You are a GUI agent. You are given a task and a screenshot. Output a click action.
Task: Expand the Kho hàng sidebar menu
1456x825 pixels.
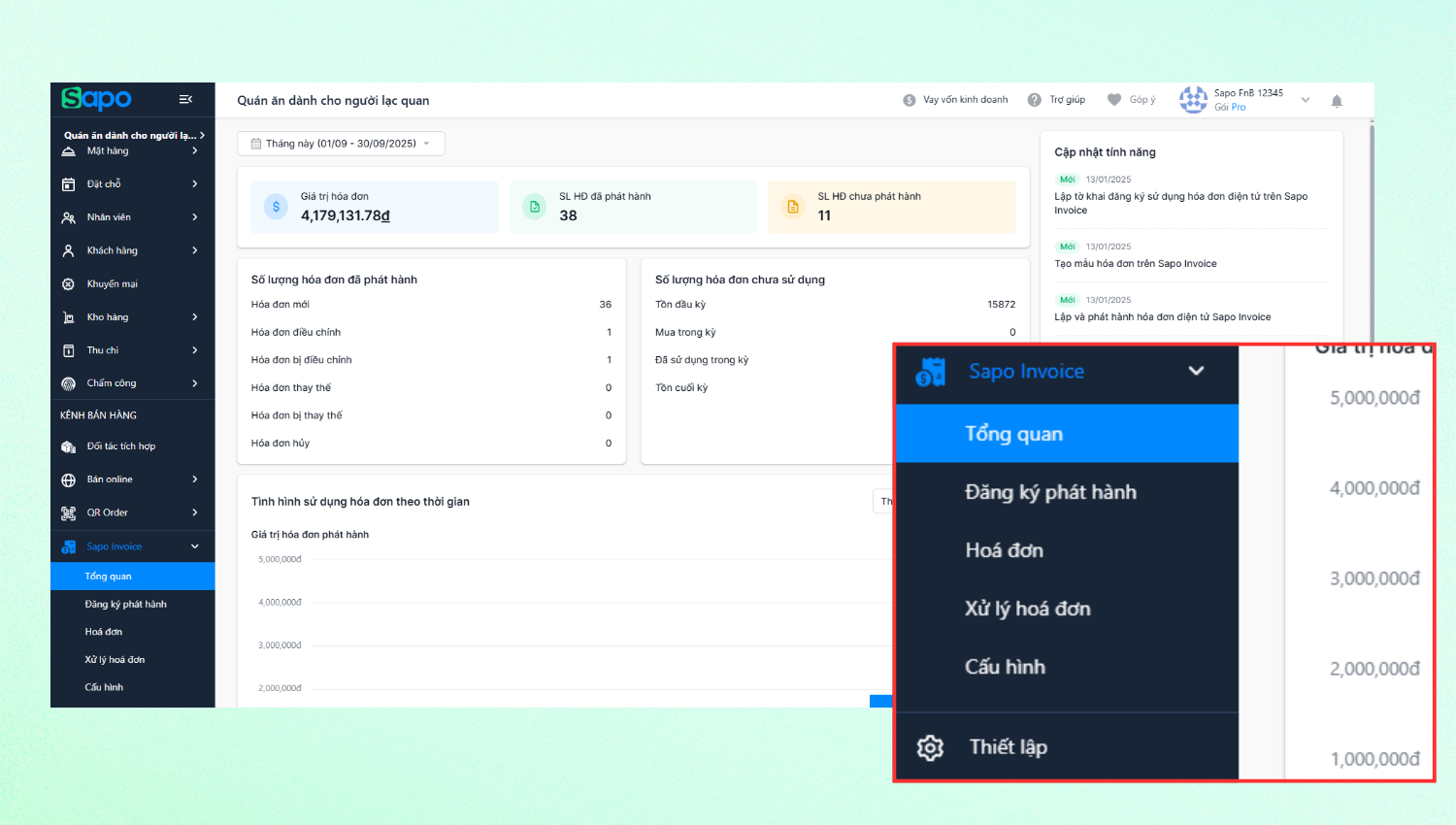(x=194, y=317)
